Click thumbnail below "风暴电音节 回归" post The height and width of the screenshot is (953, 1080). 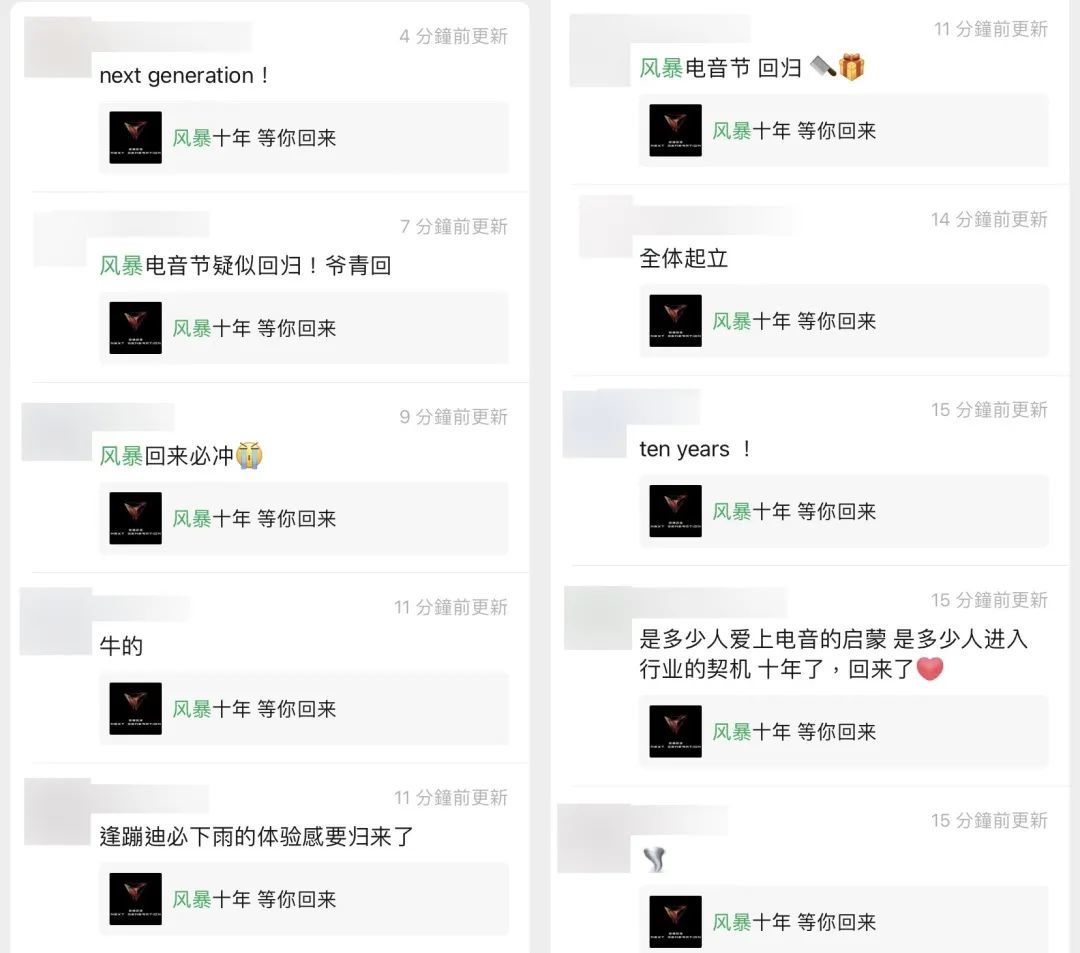676,130
